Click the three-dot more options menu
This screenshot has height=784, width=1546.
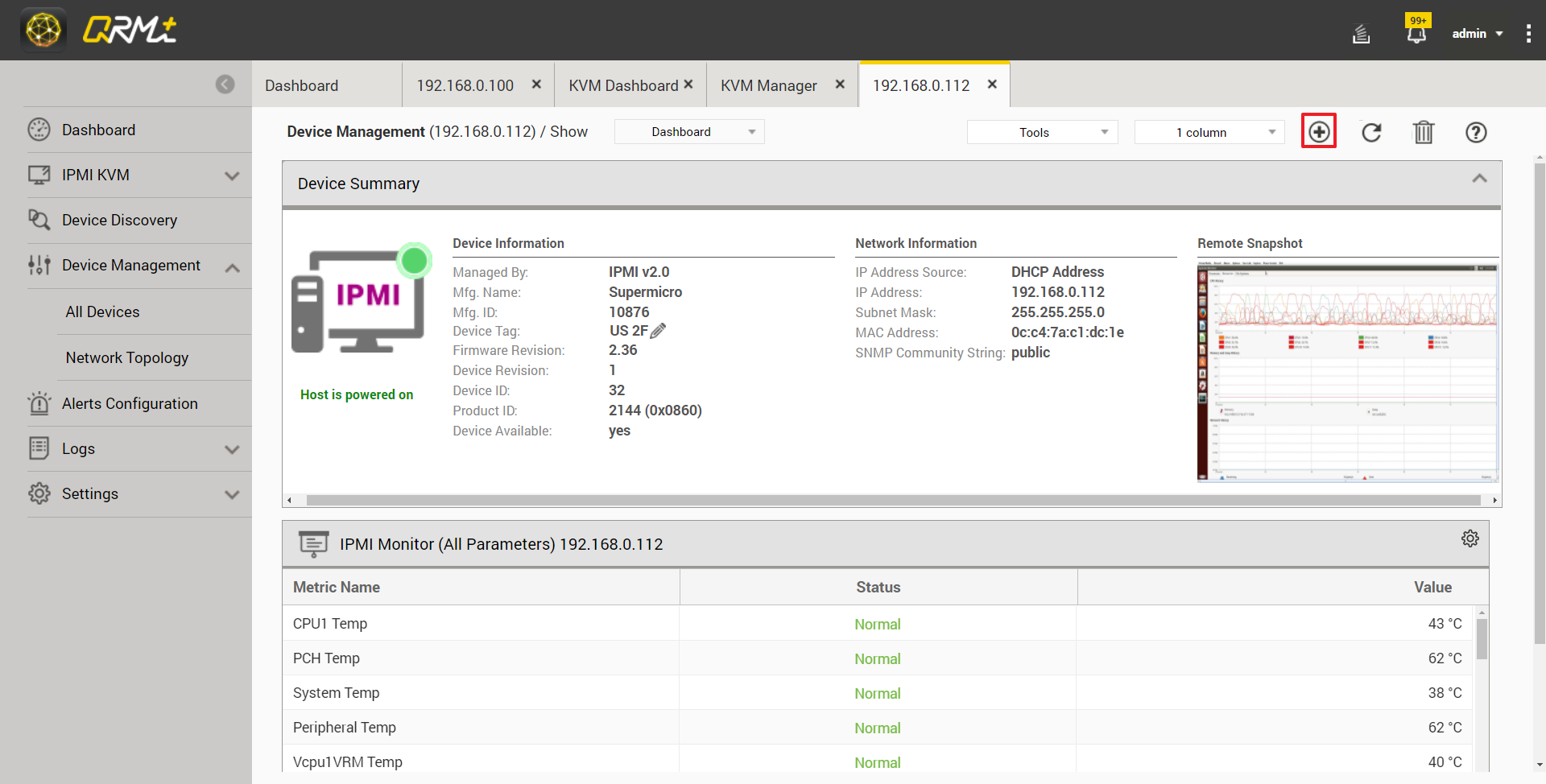[1527, 34]
